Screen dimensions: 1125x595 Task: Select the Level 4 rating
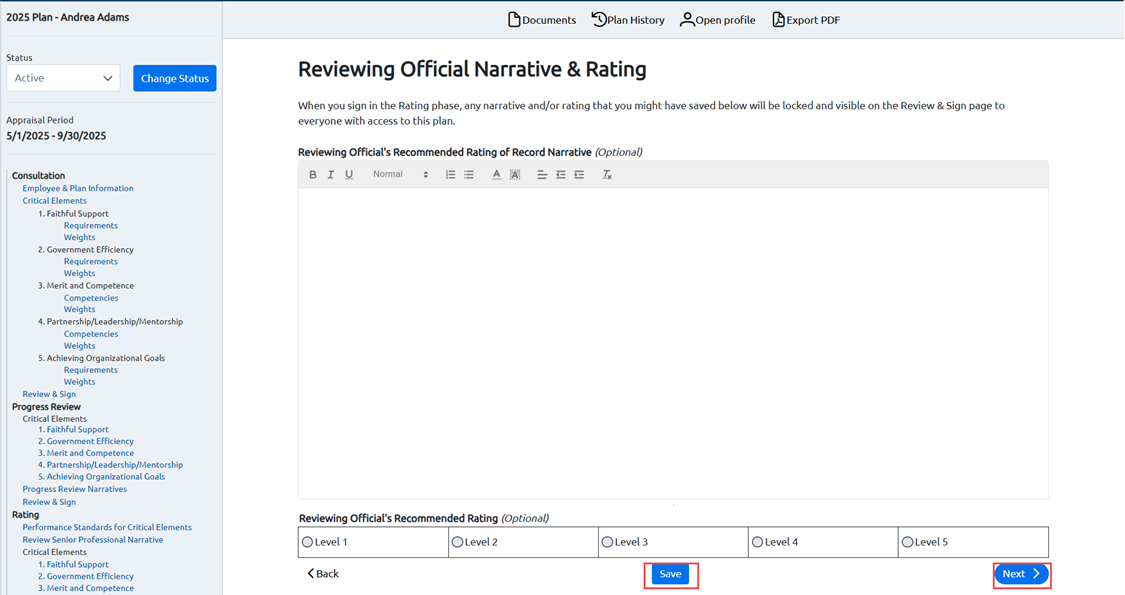tap(757, 542)
